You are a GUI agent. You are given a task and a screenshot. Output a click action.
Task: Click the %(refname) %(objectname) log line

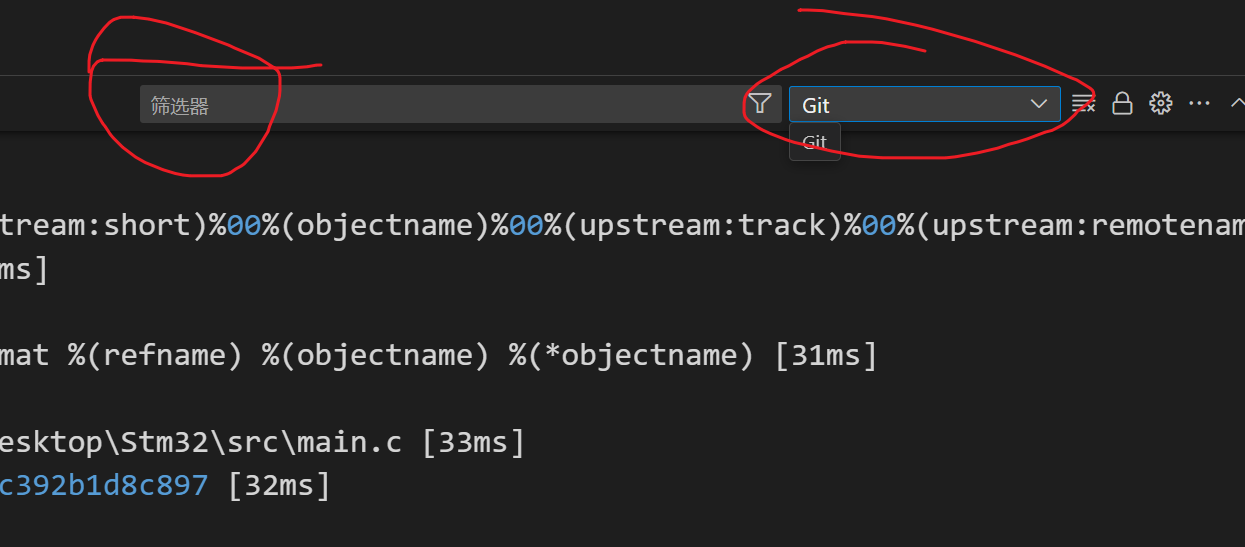pyautogui.click(x=438, y=355)
